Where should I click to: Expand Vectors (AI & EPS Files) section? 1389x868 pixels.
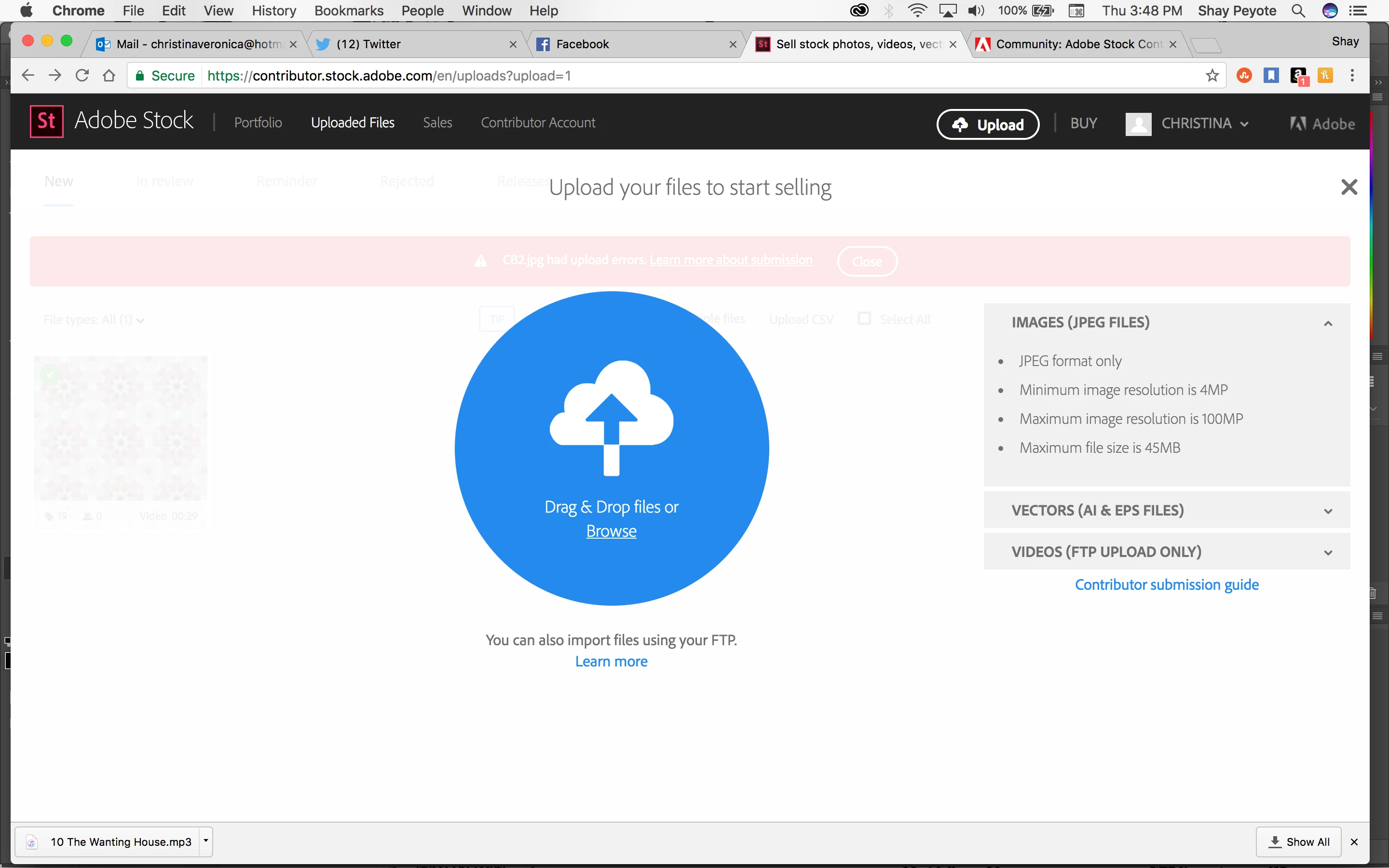1328,511
